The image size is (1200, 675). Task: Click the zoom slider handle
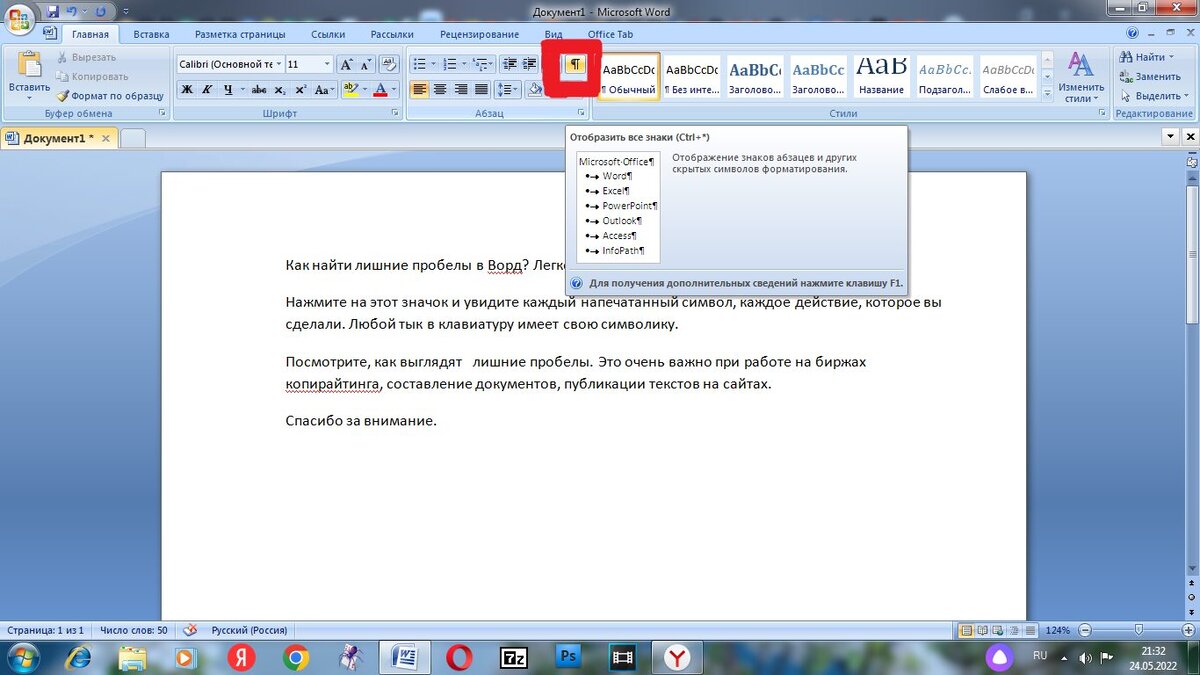[1139, 630]
